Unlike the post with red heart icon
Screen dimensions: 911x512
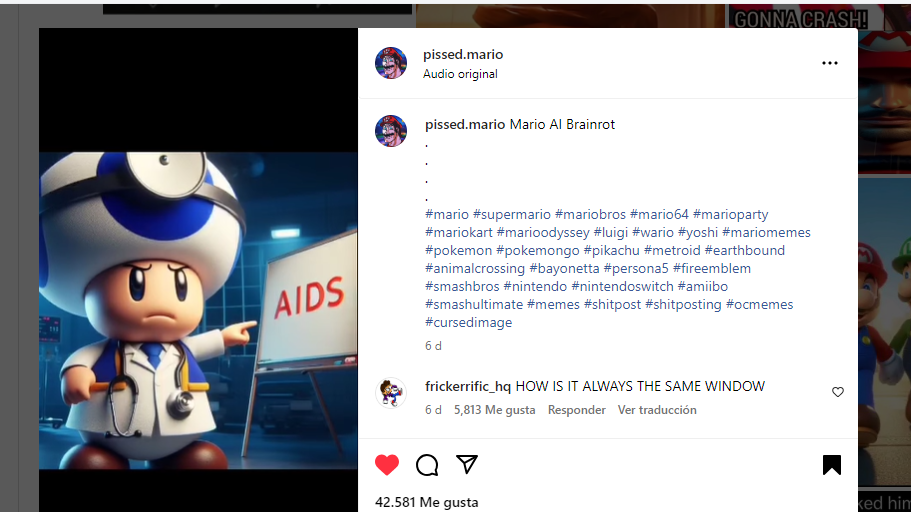point(387,465)
